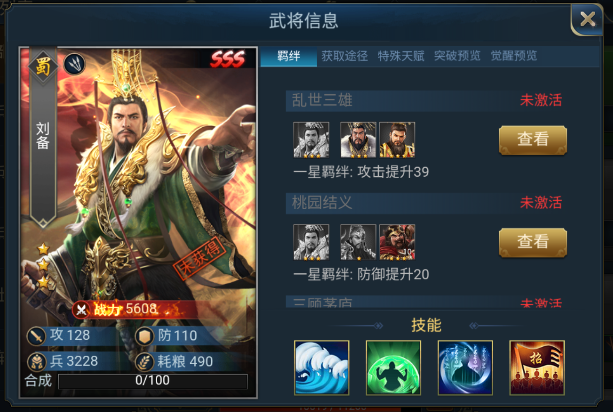Show the 觉醒预览 tab
This screenshot has width=613, height=412.
point(514,56)
